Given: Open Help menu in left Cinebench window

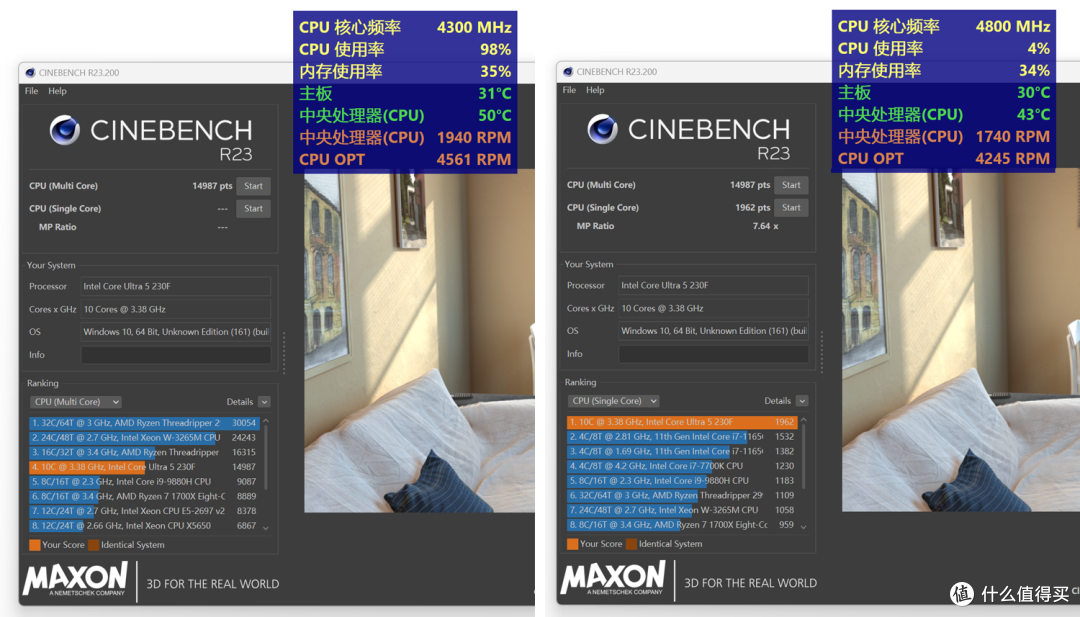Looking at the screenshot, I should [x=57, y=91].
